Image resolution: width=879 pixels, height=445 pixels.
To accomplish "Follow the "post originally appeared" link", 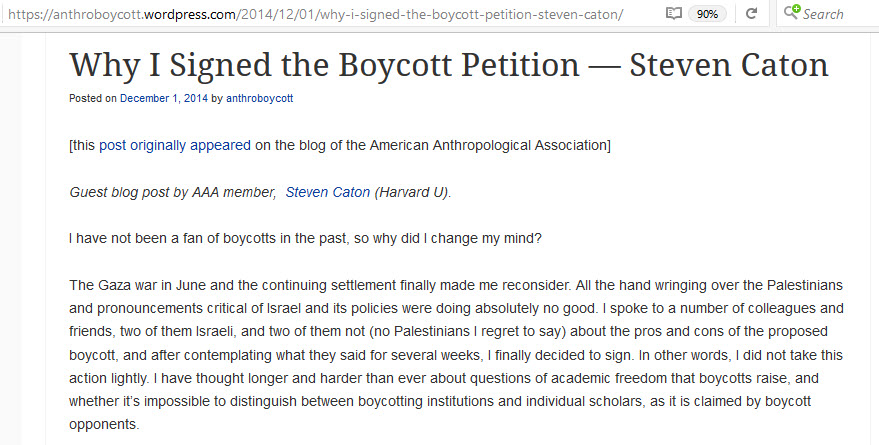I will click(175, 145).
